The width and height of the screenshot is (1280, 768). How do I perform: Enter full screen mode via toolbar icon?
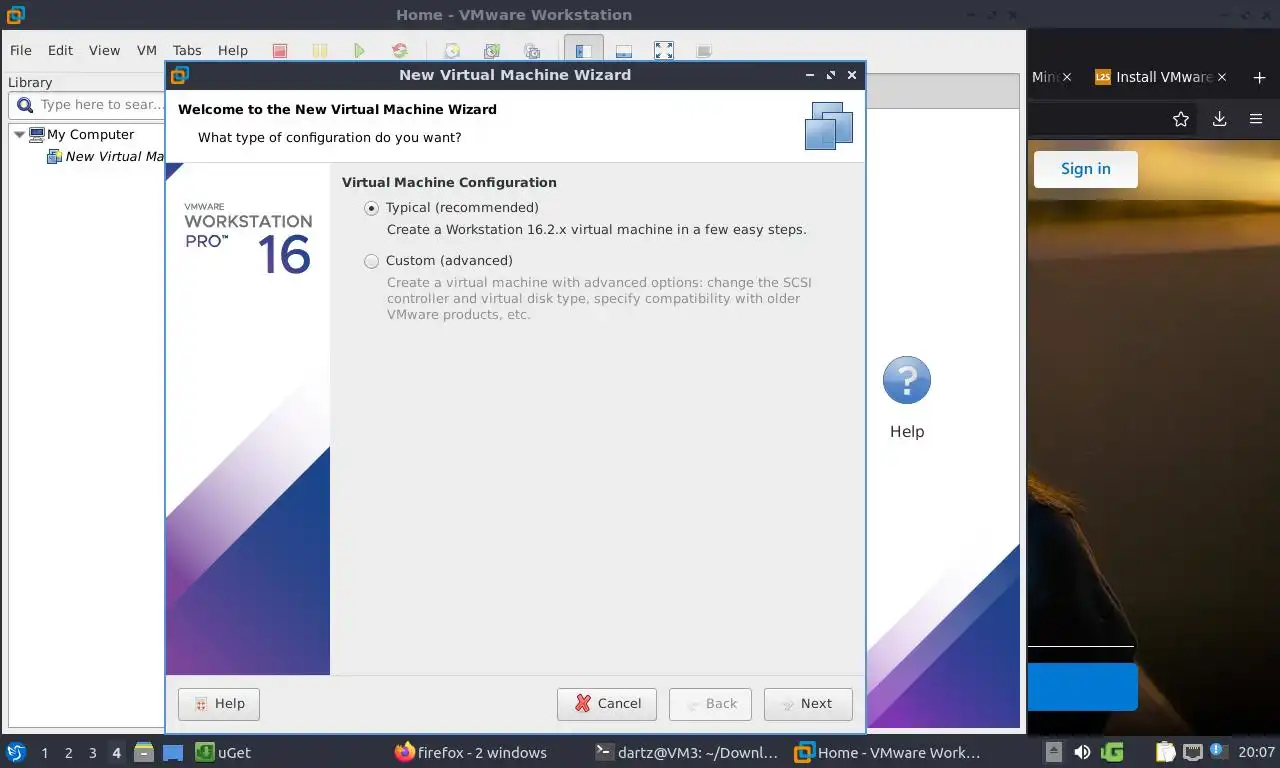pos(664,50)
